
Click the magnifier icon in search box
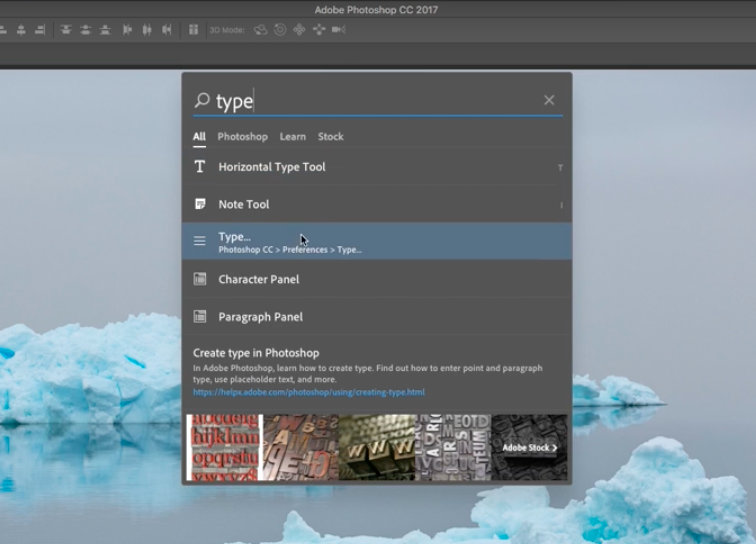[x=202, y=100]
